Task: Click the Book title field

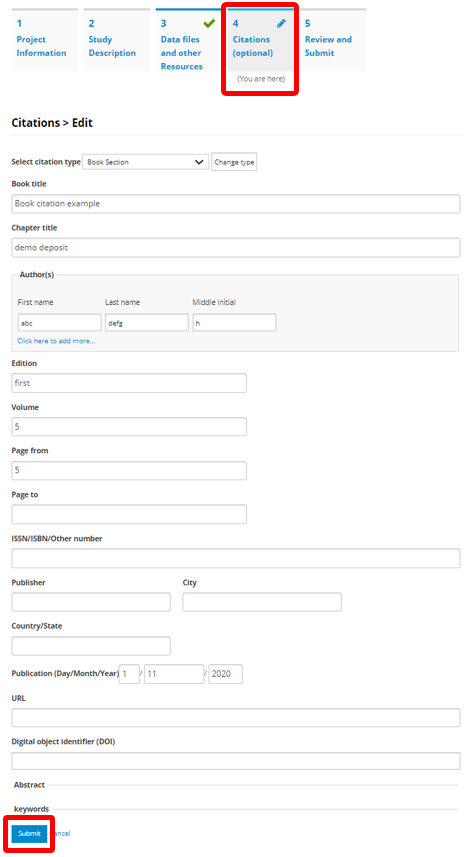Action: [x=236, y=204]
